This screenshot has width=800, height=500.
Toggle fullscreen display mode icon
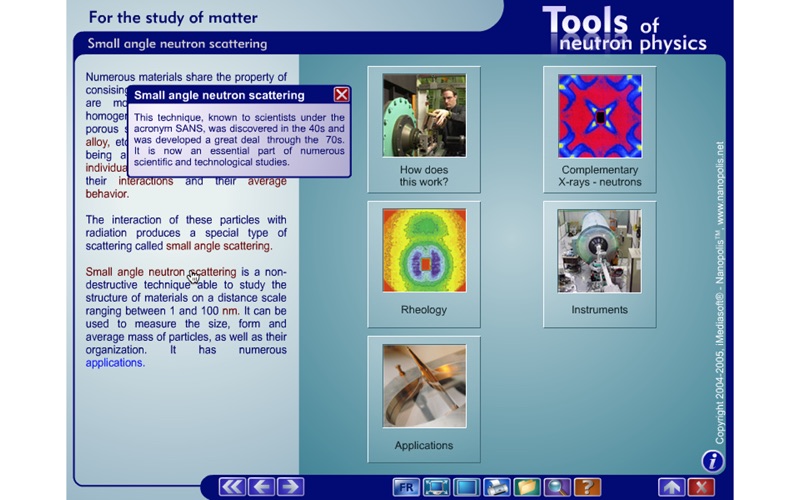pos(436,487)
